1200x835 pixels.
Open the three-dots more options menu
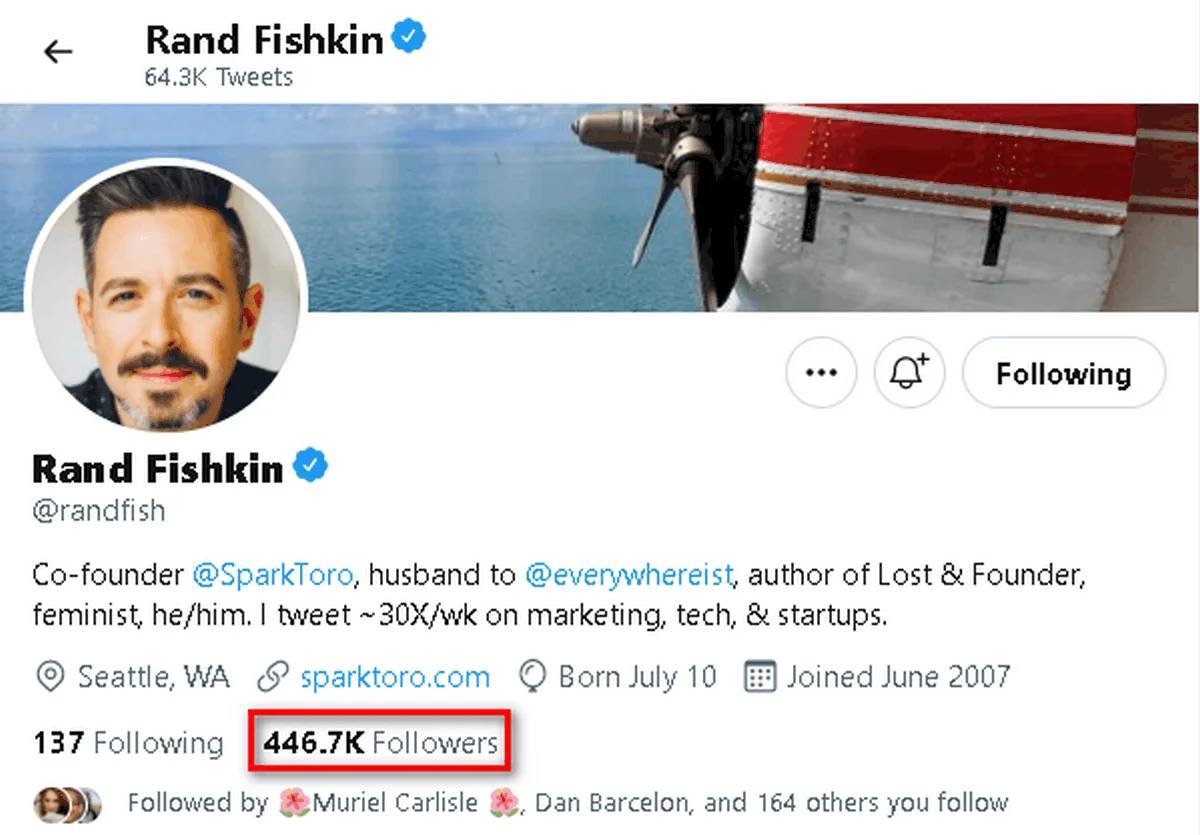click(x=821, y=373)
